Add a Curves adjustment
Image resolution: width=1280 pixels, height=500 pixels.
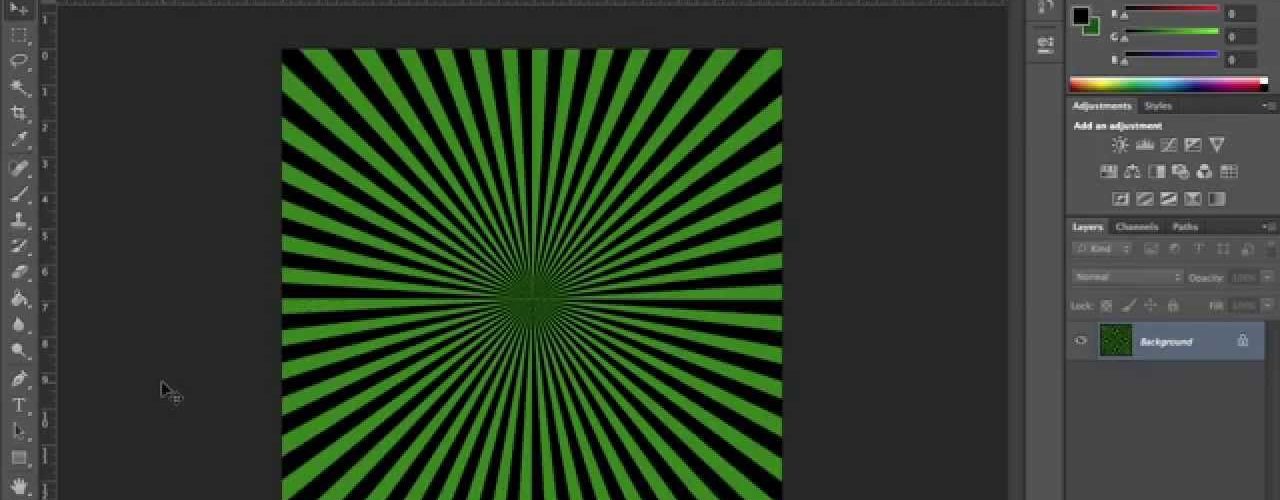pyautogui.click(x=1168, y=145)
